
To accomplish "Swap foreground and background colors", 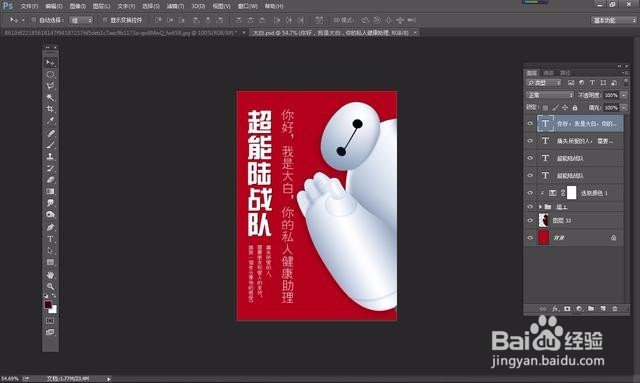I will (54, 296).
